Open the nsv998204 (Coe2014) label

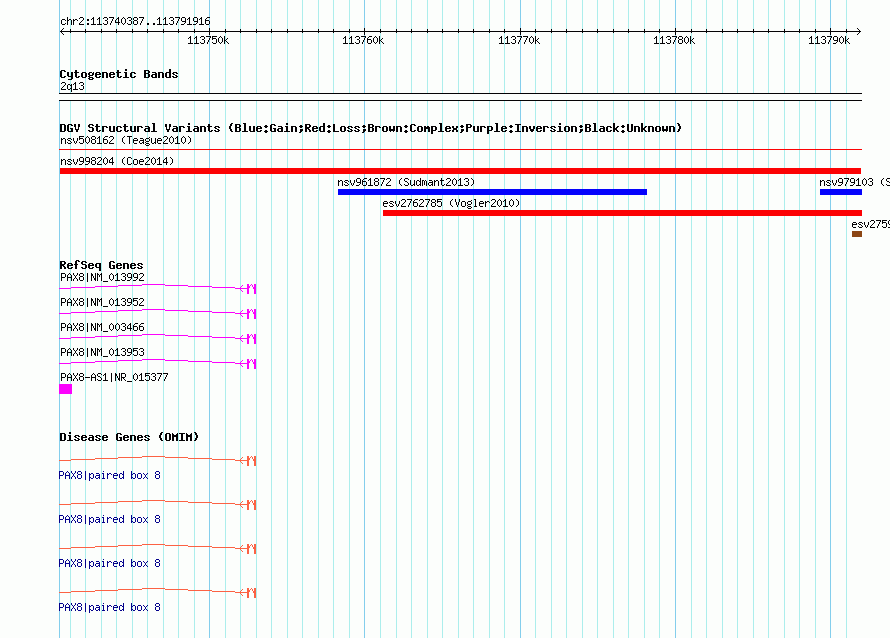(117, 161)
